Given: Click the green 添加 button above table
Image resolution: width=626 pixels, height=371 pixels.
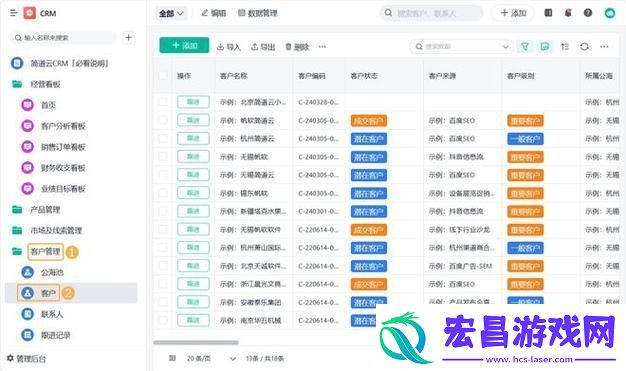Looking at the screenshot, I should (184, 46).
